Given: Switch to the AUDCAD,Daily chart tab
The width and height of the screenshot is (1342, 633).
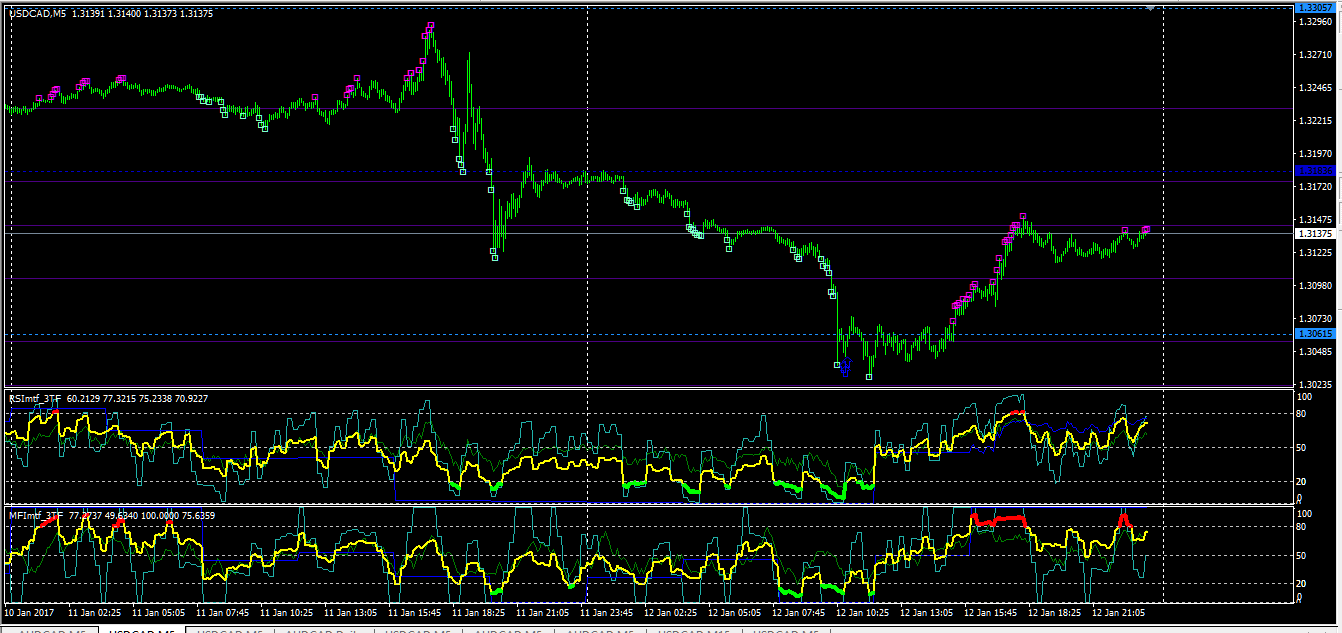Looking at the screenshot, I should pos(325,630).
